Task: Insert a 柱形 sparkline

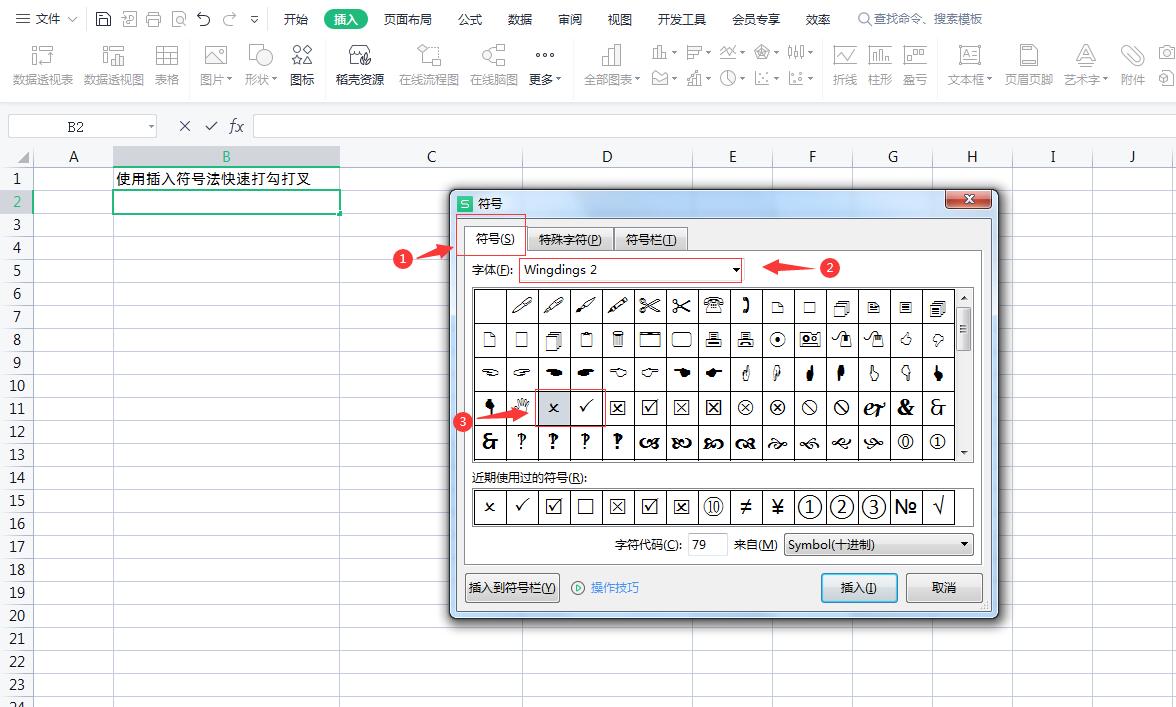Action: 880,64
